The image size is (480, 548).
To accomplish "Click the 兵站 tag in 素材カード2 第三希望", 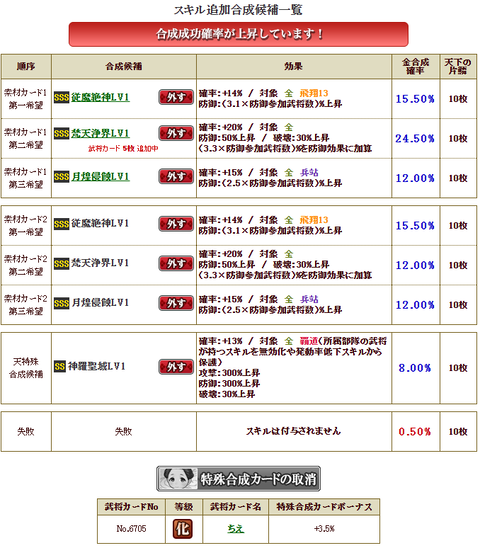I will [309, 300].
